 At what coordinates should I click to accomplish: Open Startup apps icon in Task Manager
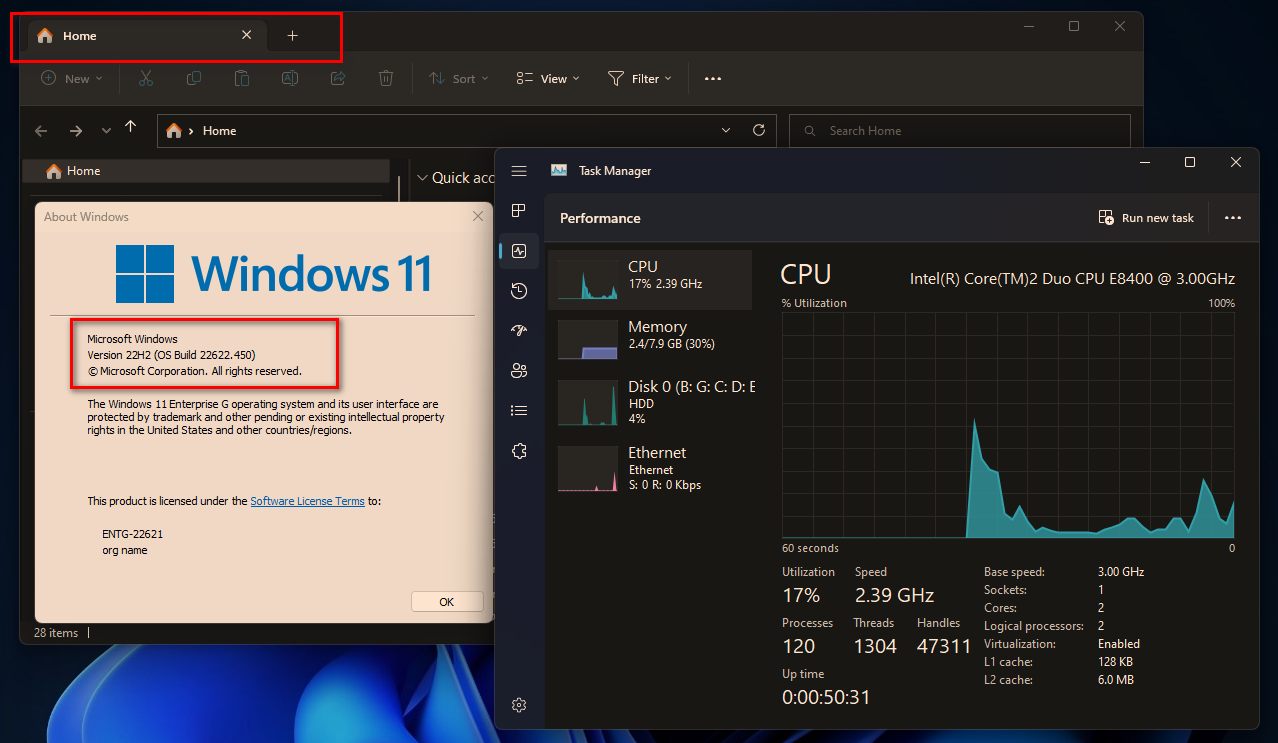point(519,331)
